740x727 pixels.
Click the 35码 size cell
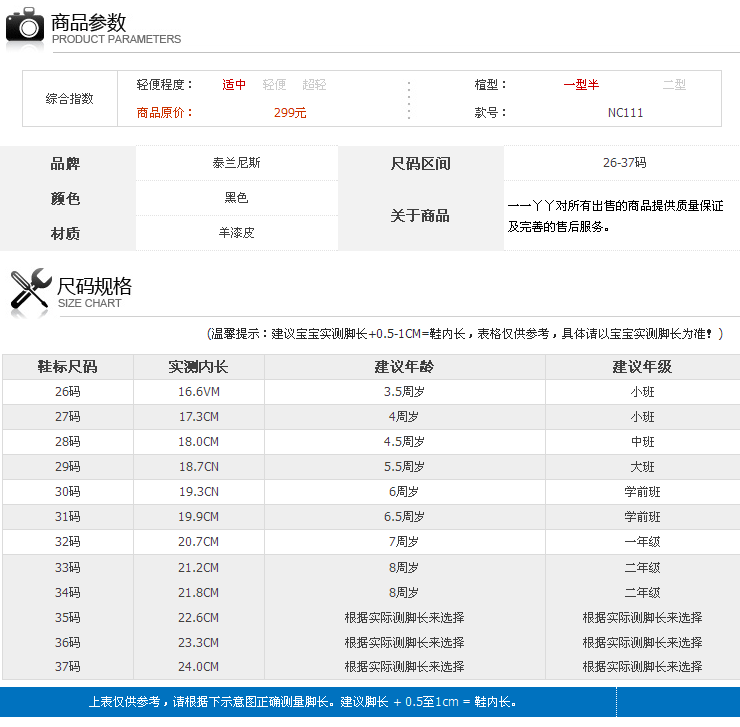coord(67,617)
